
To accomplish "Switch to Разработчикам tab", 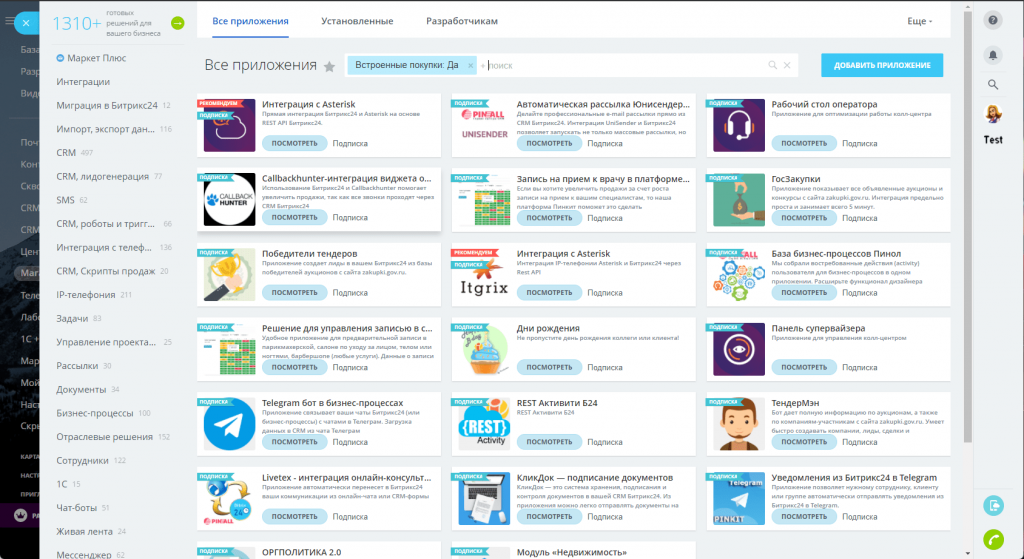I will coord(462,21).
